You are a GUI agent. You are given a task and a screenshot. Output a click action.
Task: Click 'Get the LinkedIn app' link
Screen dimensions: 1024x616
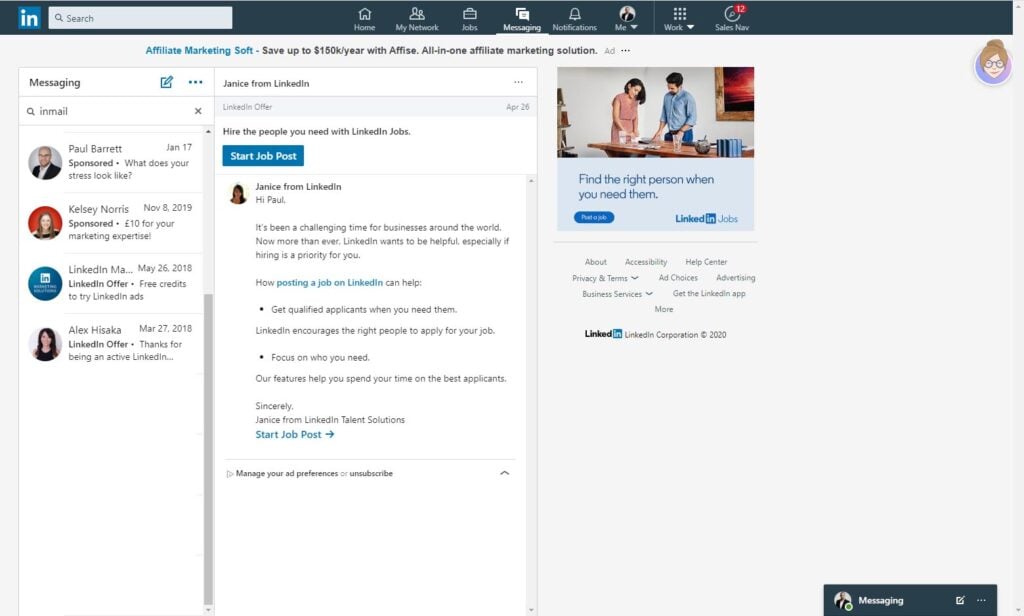[709, 294]
